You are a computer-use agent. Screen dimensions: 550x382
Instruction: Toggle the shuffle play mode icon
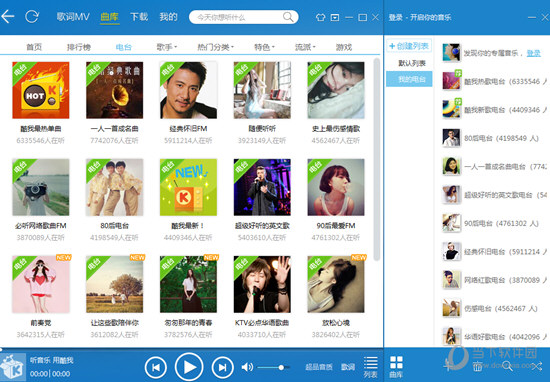point(536,367)
